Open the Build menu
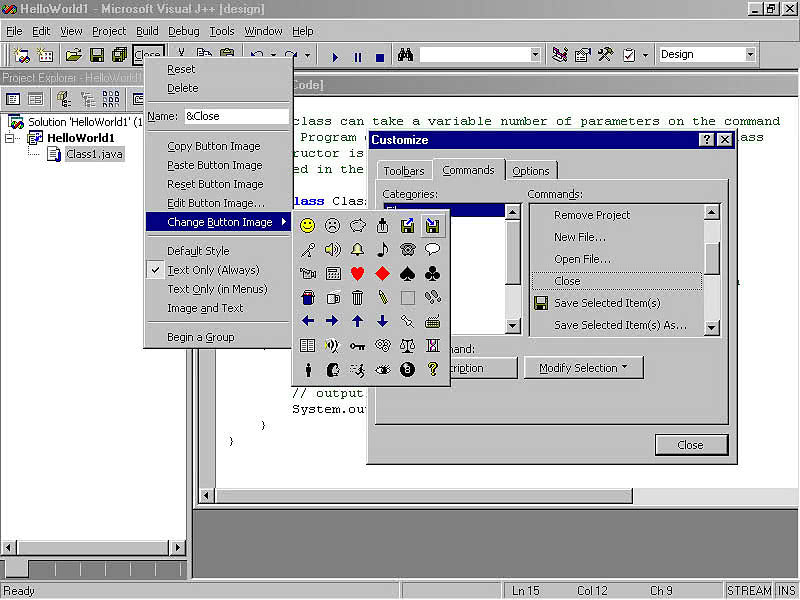The image size is (800, 600). point(147,31)
